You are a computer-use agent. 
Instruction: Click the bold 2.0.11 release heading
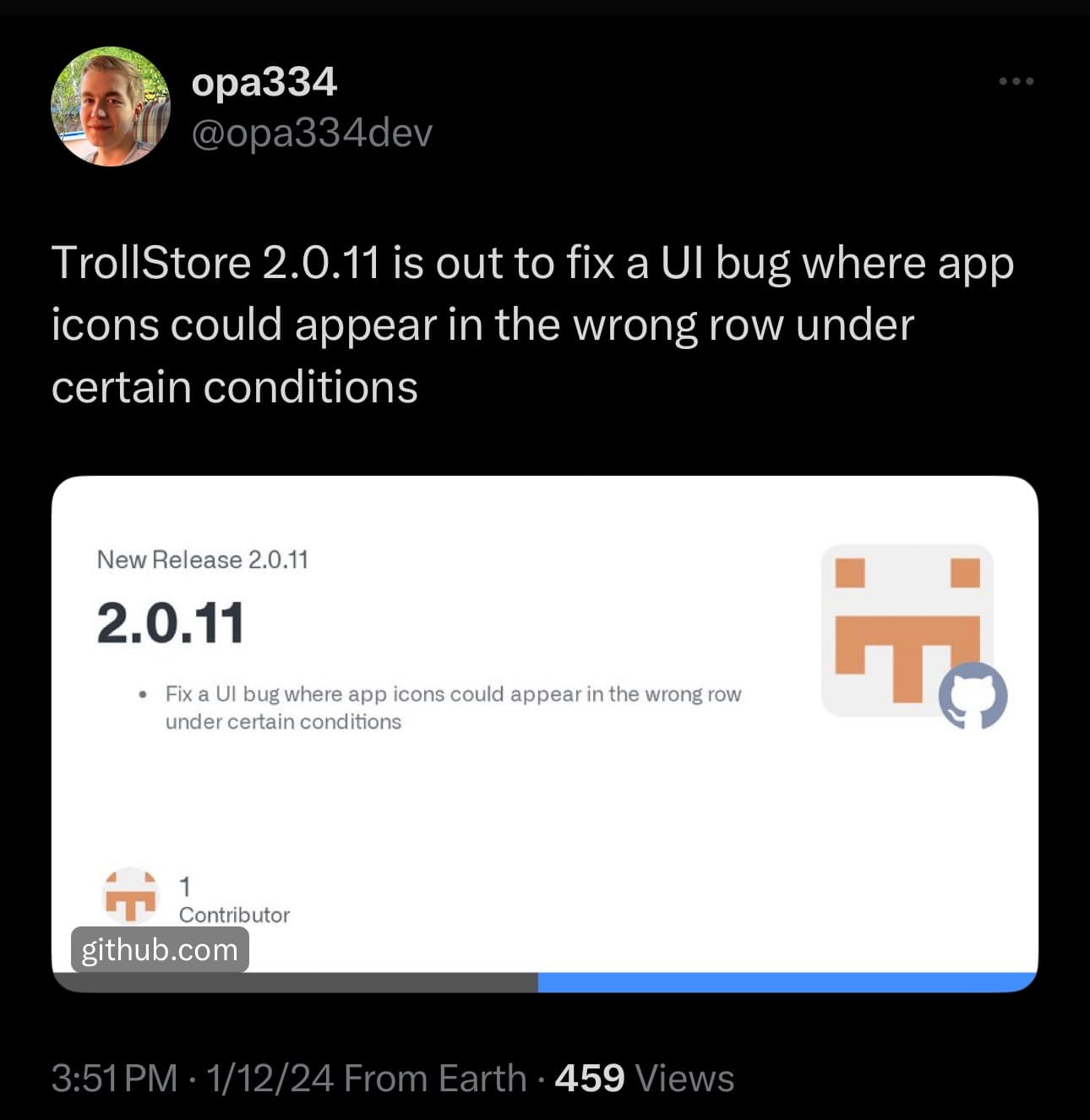click(x=171, y=623)
